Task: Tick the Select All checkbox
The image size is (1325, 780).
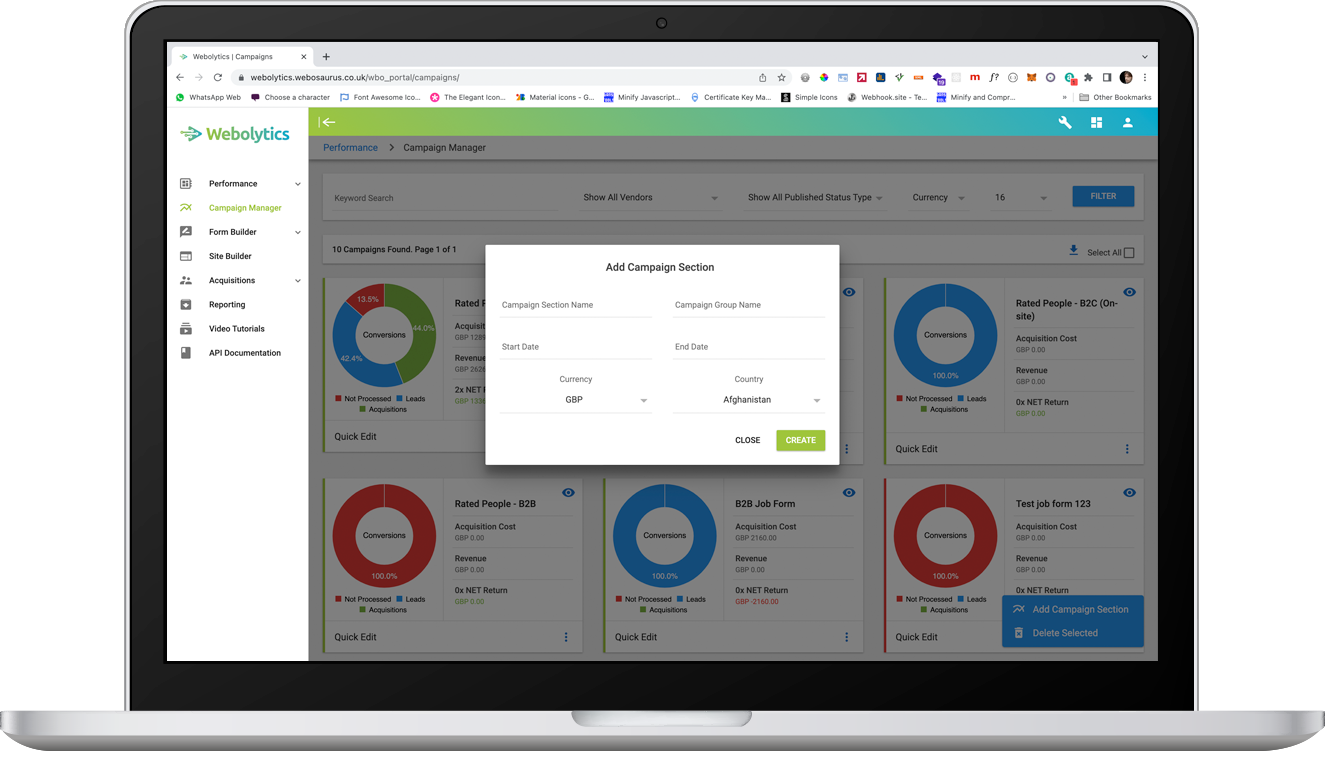Action: (x=1129, y=253)
